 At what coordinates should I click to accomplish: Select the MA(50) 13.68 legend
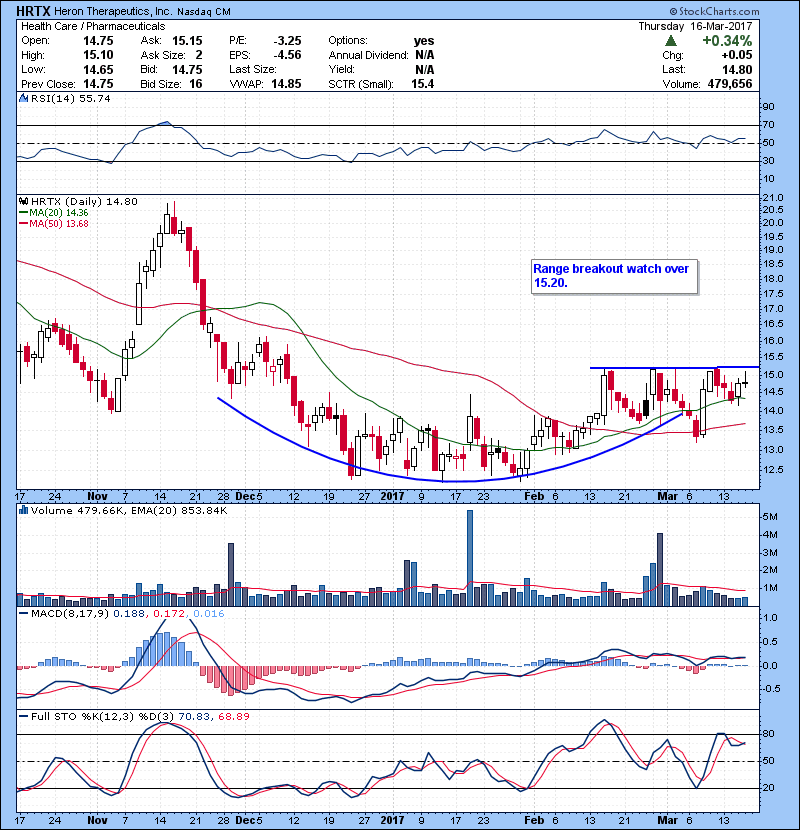click(53, 223)
